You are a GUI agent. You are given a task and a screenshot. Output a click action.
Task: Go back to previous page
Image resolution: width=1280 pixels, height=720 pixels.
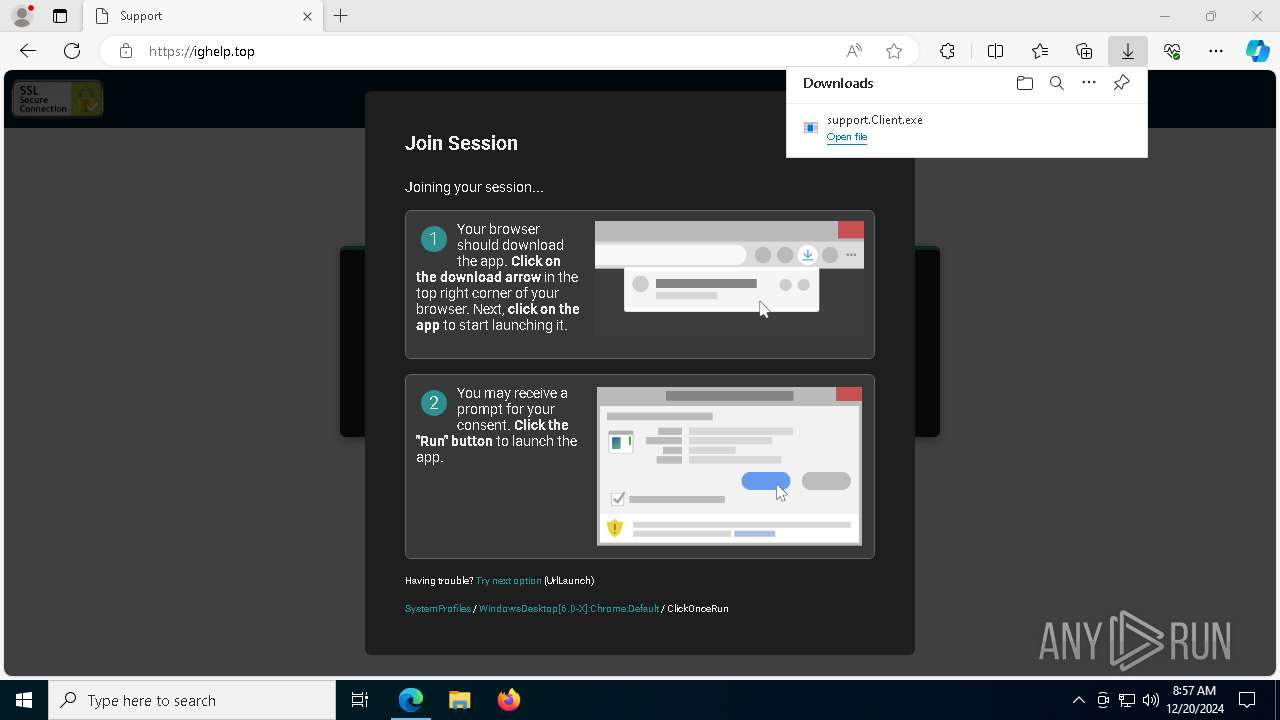point(28,51)
